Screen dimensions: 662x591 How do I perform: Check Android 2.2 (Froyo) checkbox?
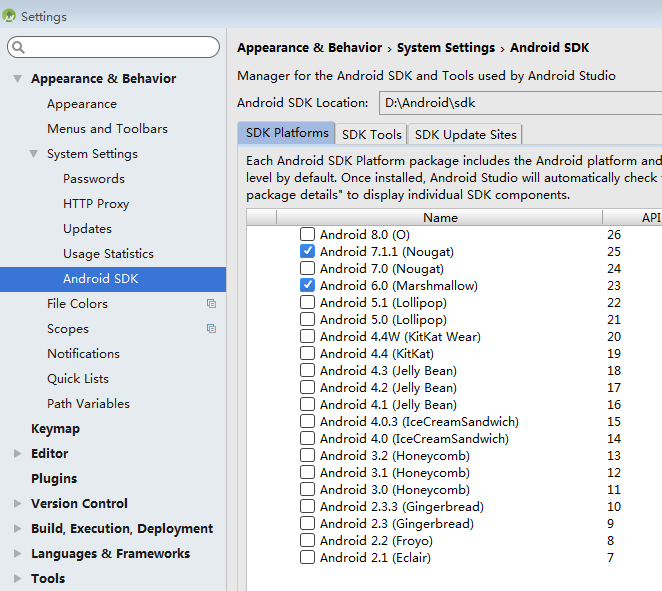tap(307, 540)
